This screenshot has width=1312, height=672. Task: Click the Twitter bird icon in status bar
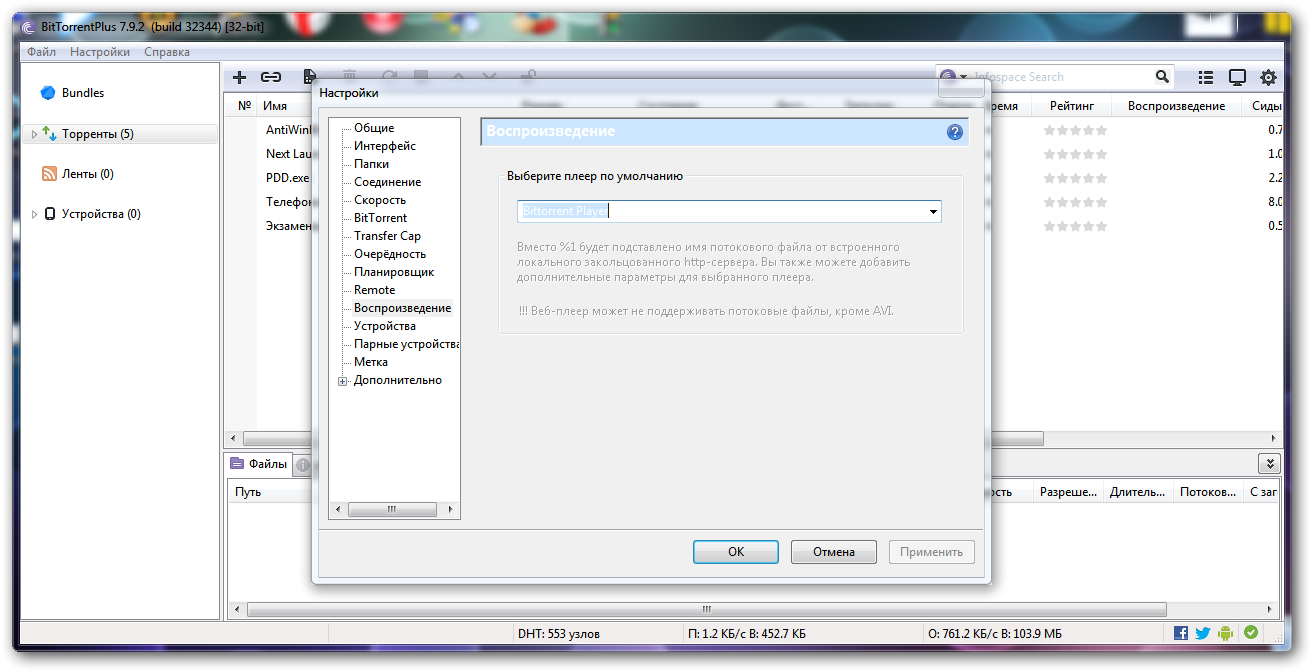pos(1203,633)
